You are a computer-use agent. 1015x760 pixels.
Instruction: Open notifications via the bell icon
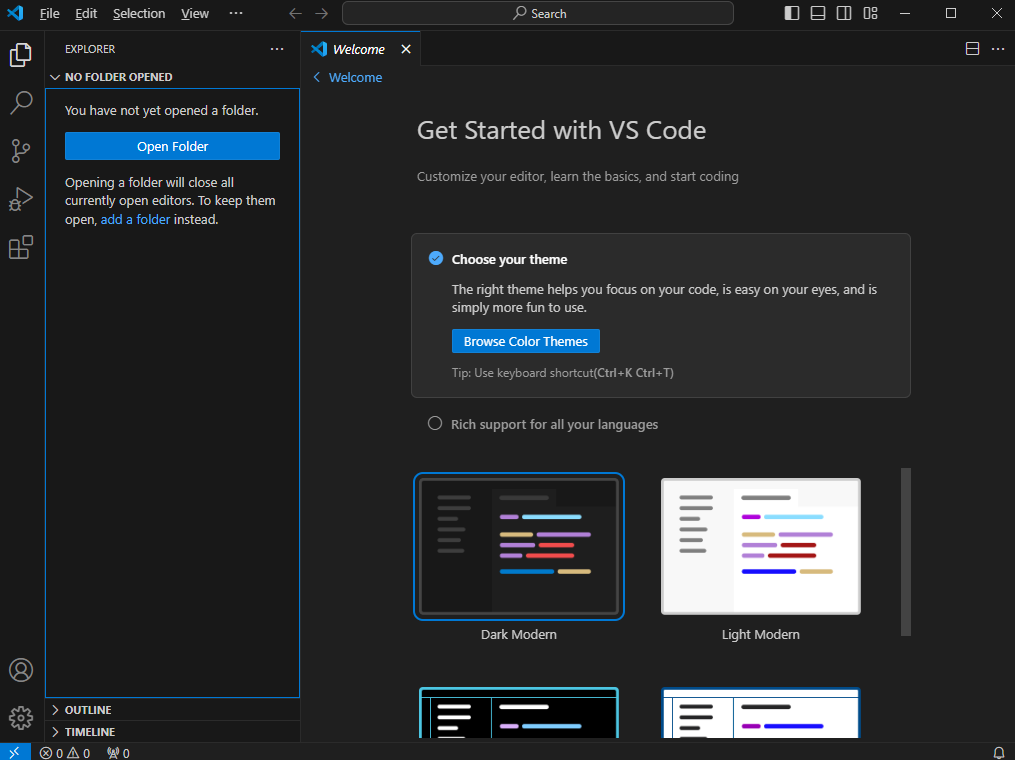click(999, 752)
